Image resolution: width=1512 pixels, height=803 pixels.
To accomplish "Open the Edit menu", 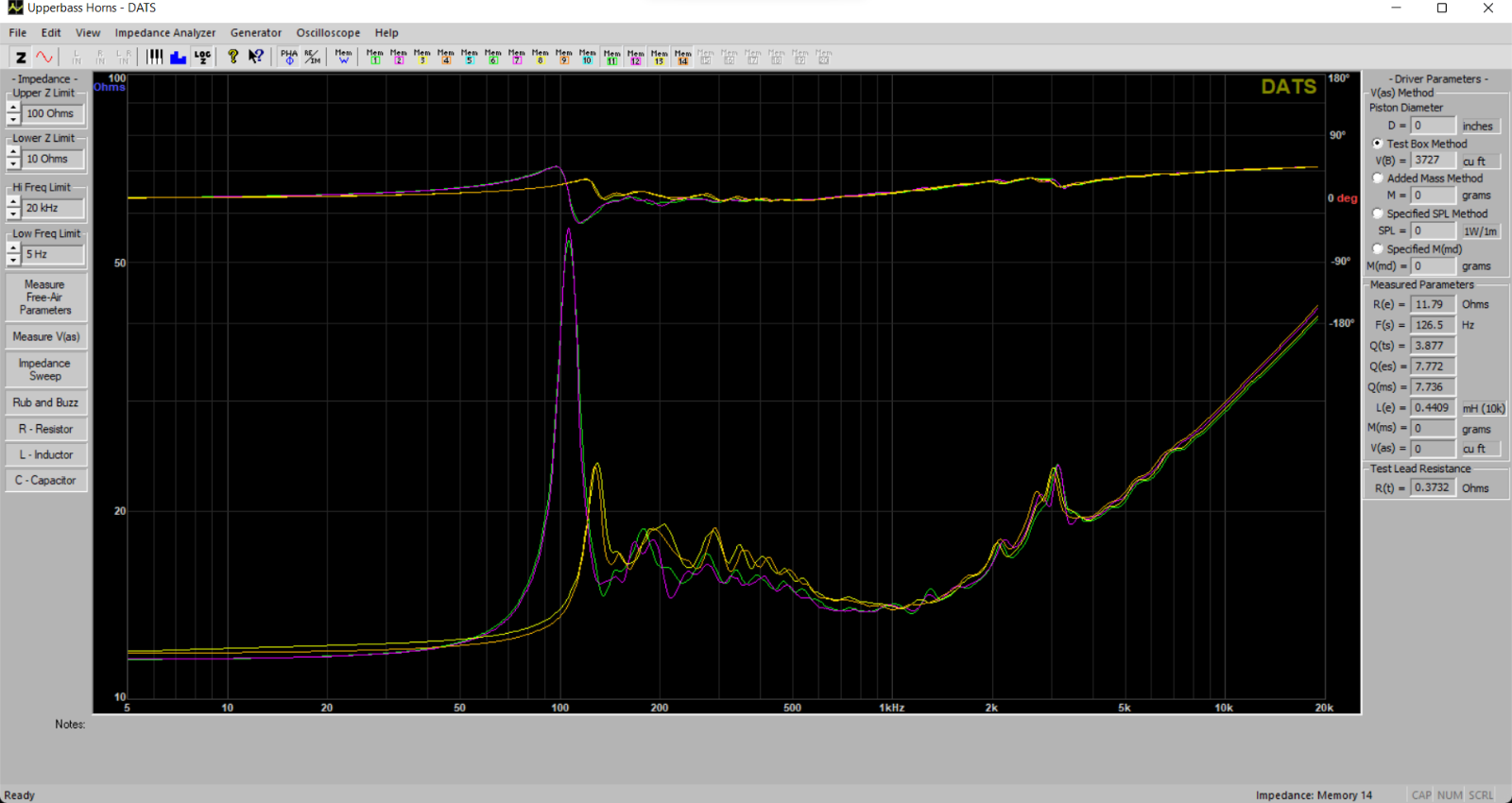I will 51,32.
